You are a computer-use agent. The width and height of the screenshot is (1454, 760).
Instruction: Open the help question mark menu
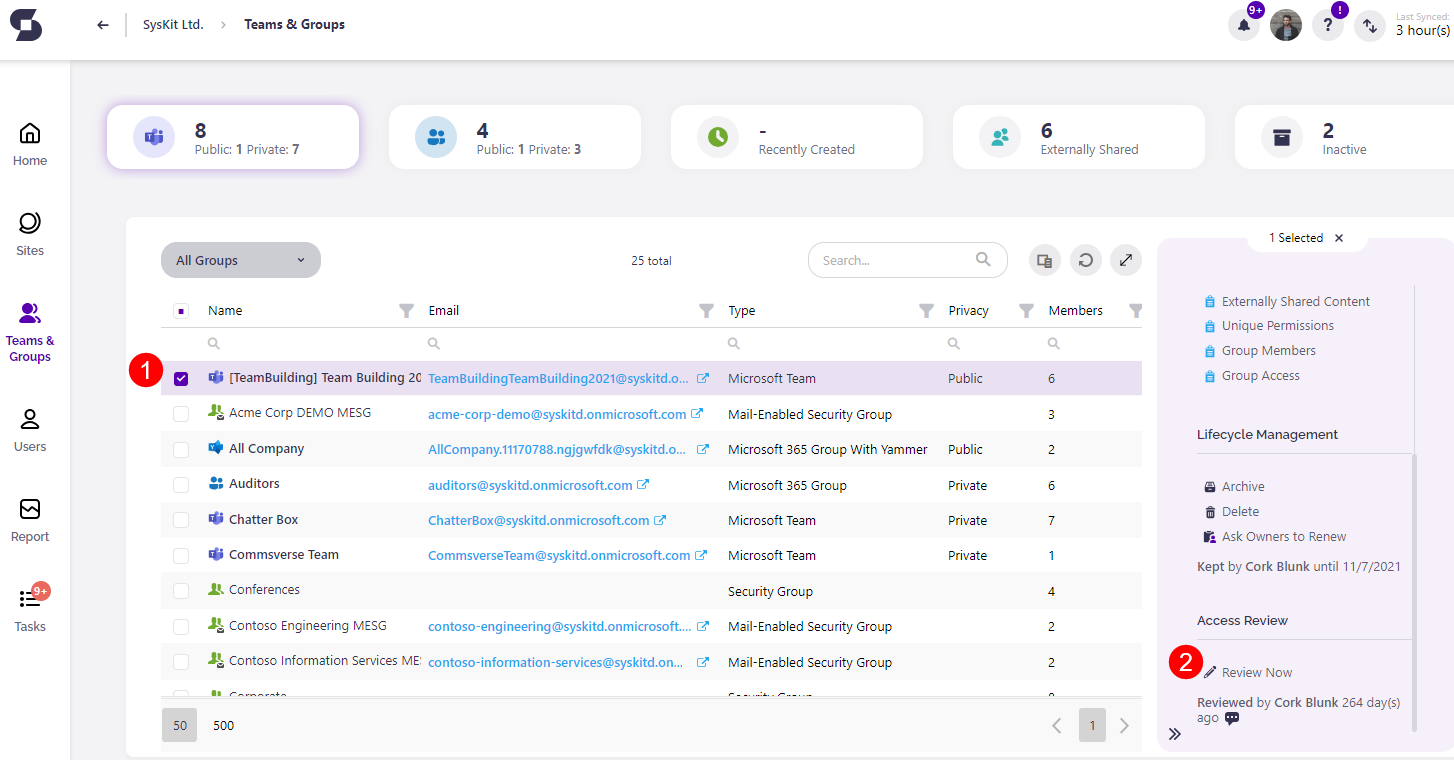pyautogui.click(x=1327, y=25)
